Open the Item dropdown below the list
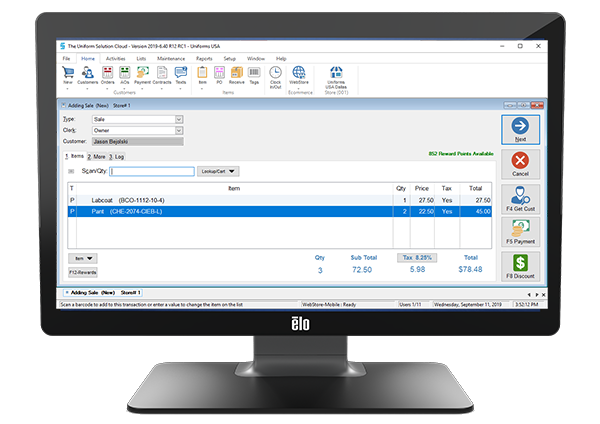This screenshot has height=424, width=600. point(83,258)
